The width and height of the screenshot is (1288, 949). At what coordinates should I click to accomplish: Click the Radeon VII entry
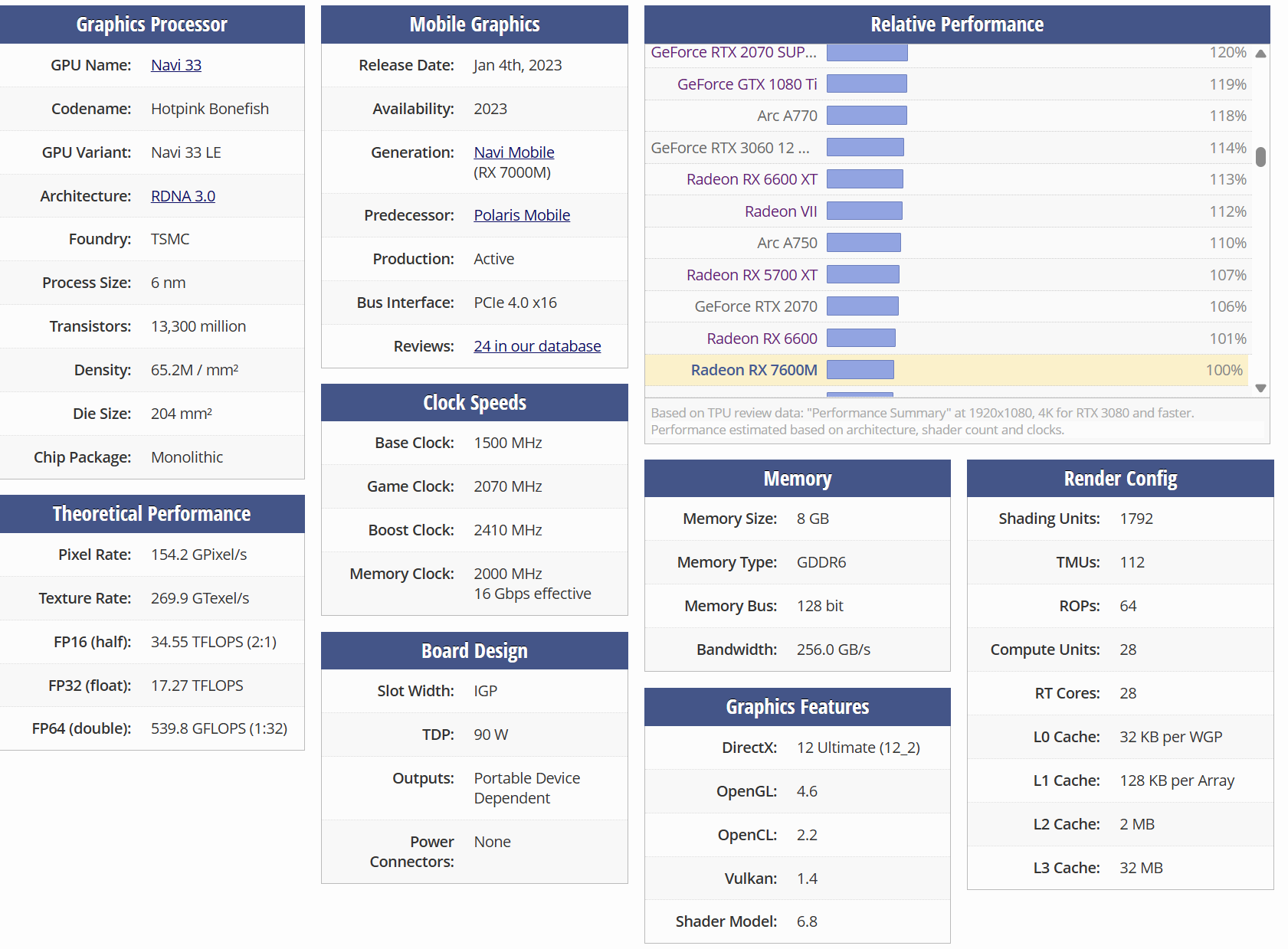pos(780,211)
